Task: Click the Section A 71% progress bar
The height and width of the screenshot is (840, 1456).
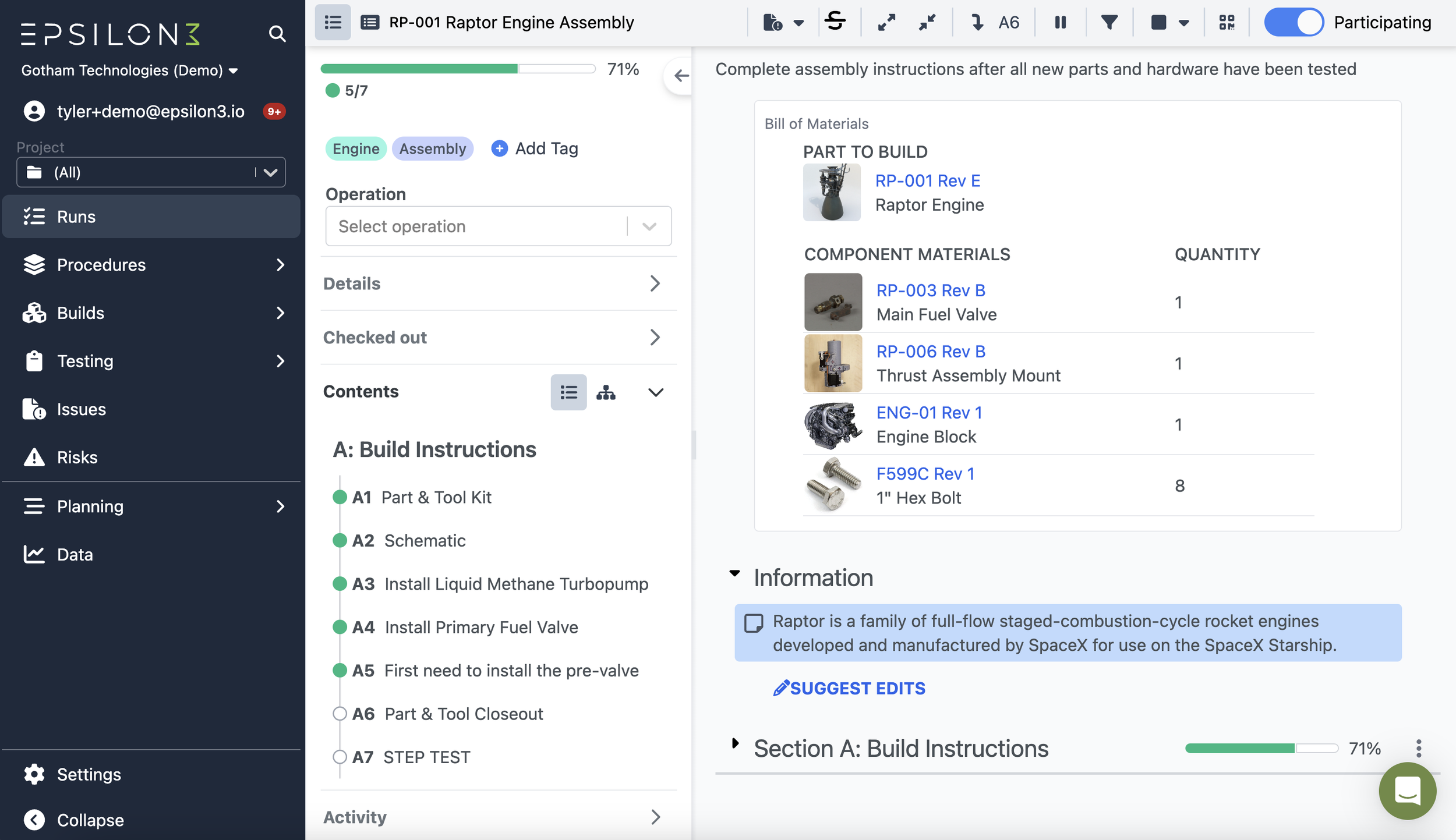Action: 1261,749
